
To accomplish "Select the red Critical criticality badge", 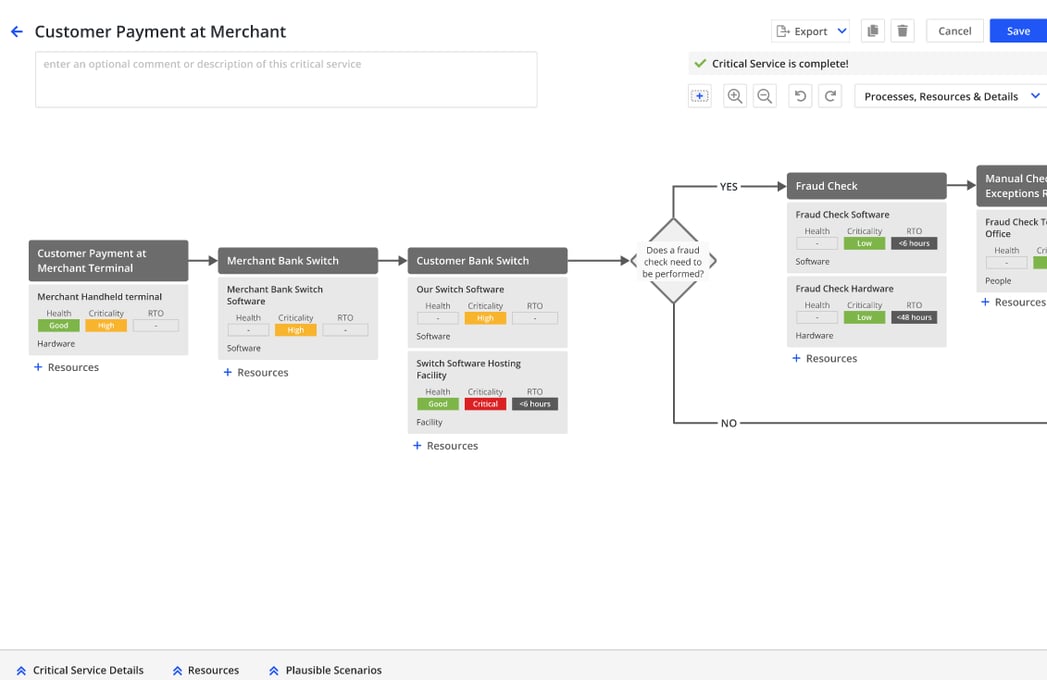I will pyautogui.click(x=485, y=404).
